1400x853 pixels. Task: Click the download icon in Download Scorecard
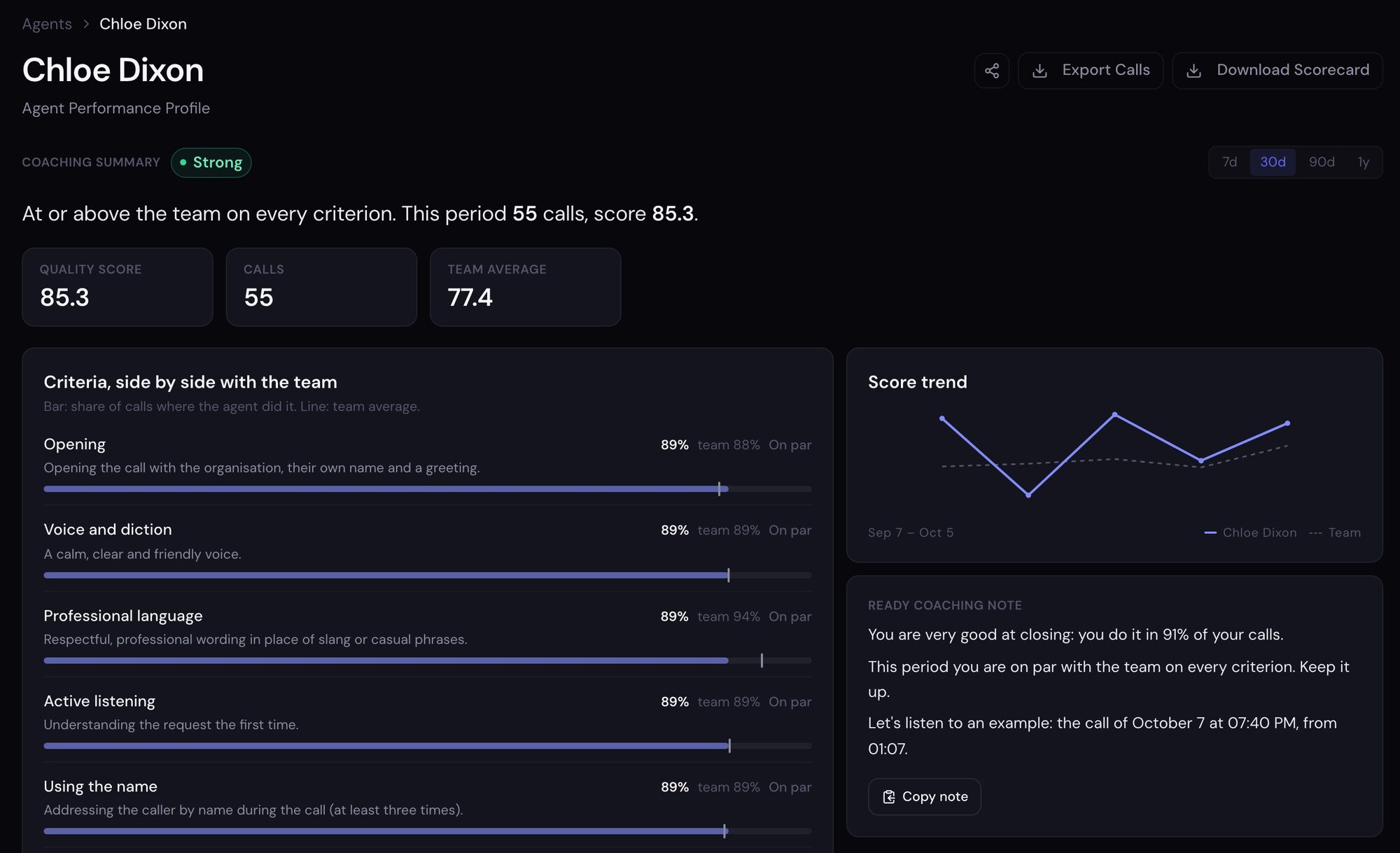coord(1194,71)
